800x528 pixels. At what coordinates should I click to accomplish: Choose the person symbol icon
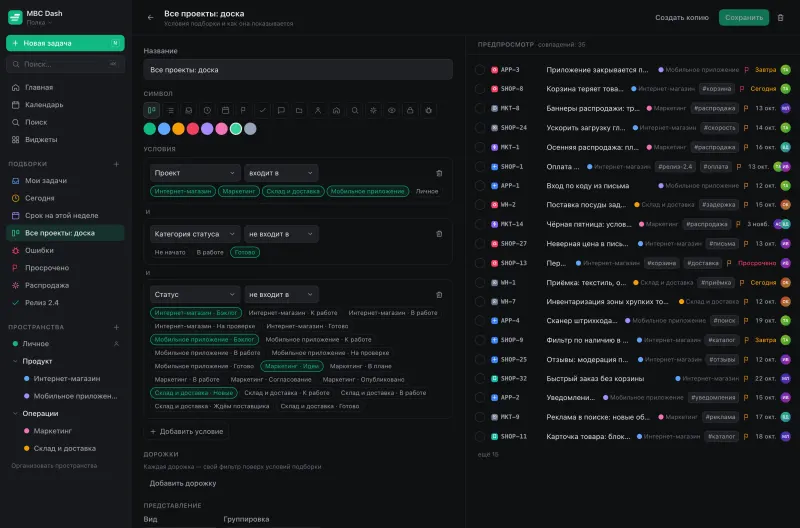[318, 110]
